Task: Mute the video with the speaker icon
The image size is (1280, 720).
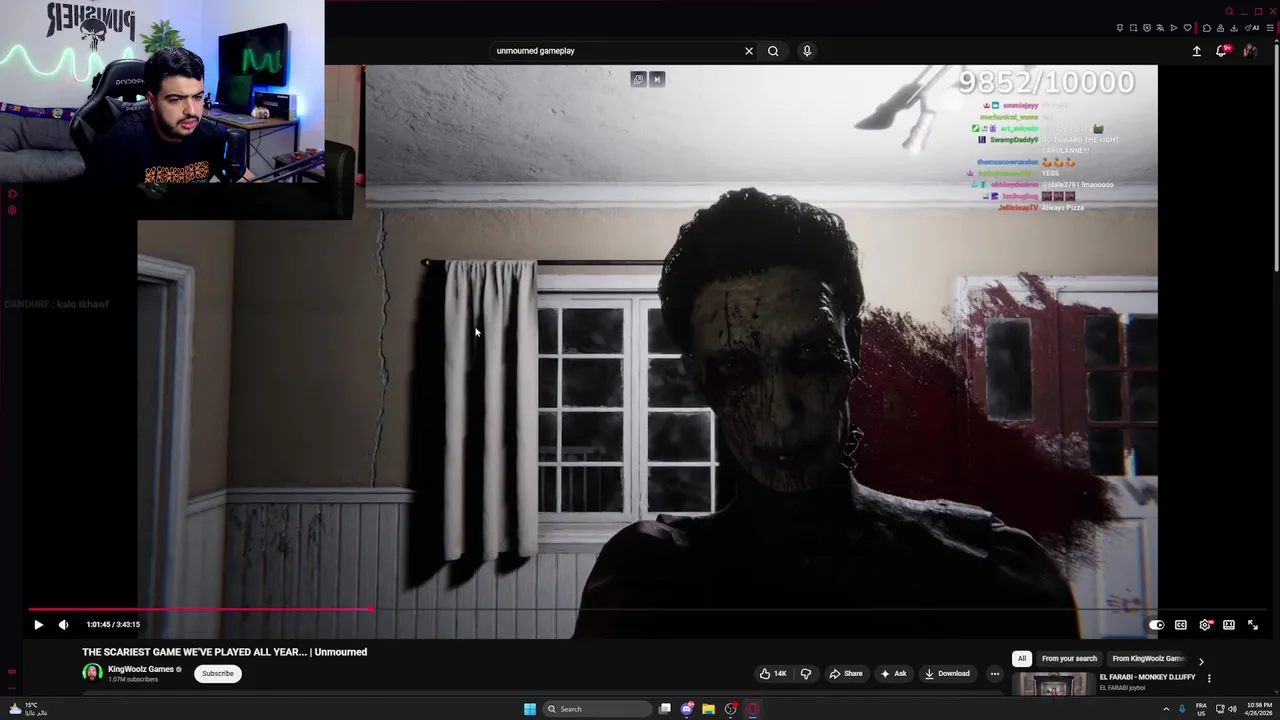Action: pyautogui.click(x=63, y=625)
